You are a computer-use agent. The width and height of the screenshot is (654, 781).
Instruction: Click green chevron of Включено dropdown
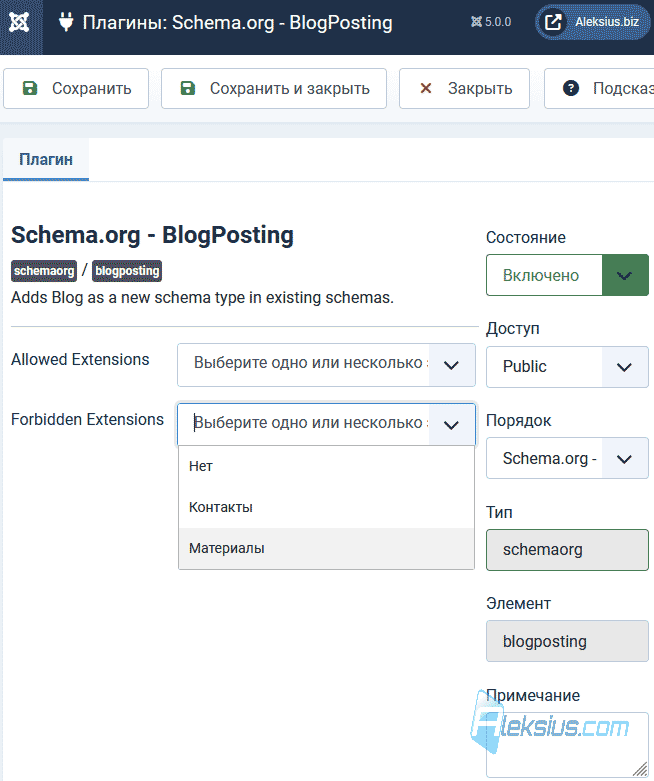(x=625, y=275)
